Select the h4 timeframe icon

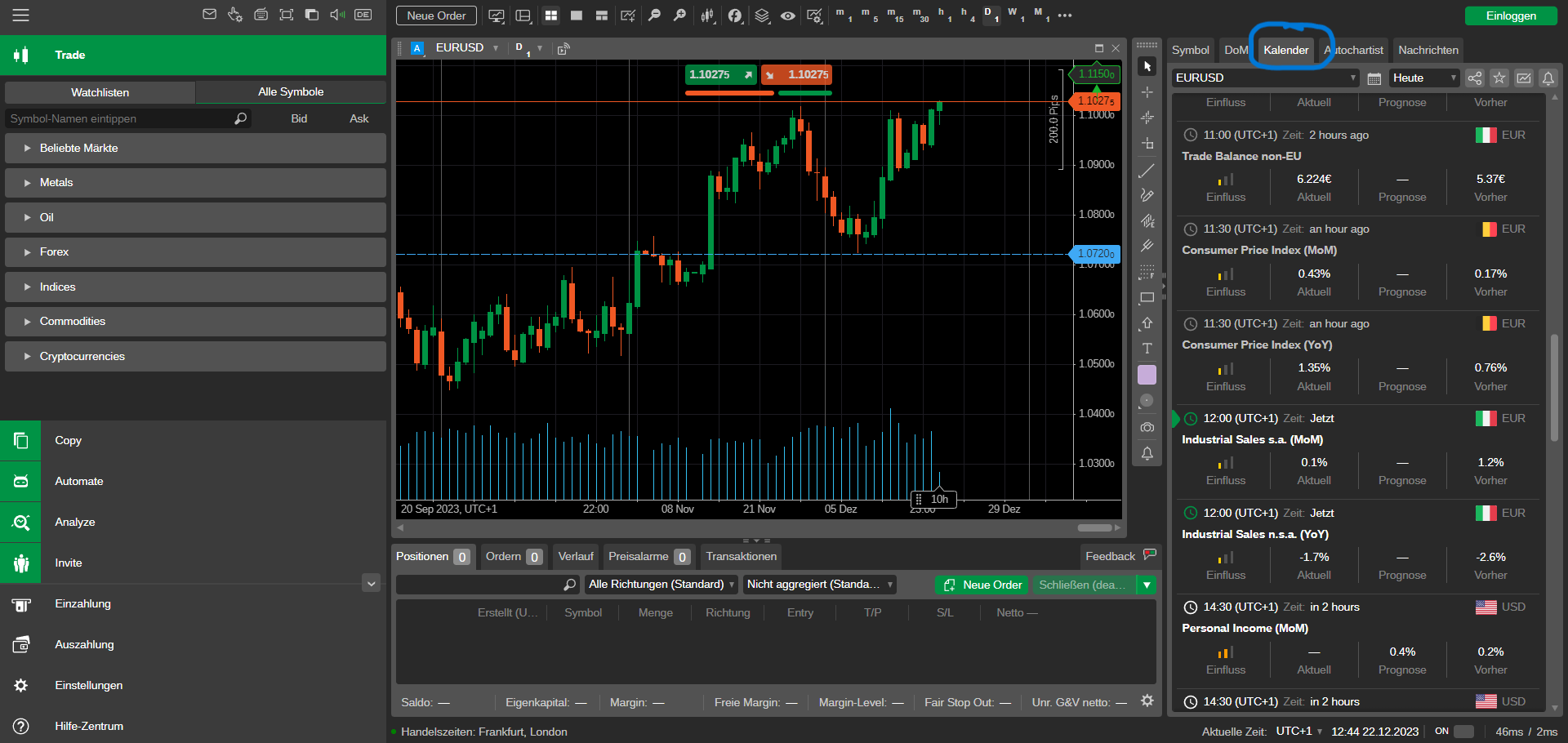click(x=967, y=15)
